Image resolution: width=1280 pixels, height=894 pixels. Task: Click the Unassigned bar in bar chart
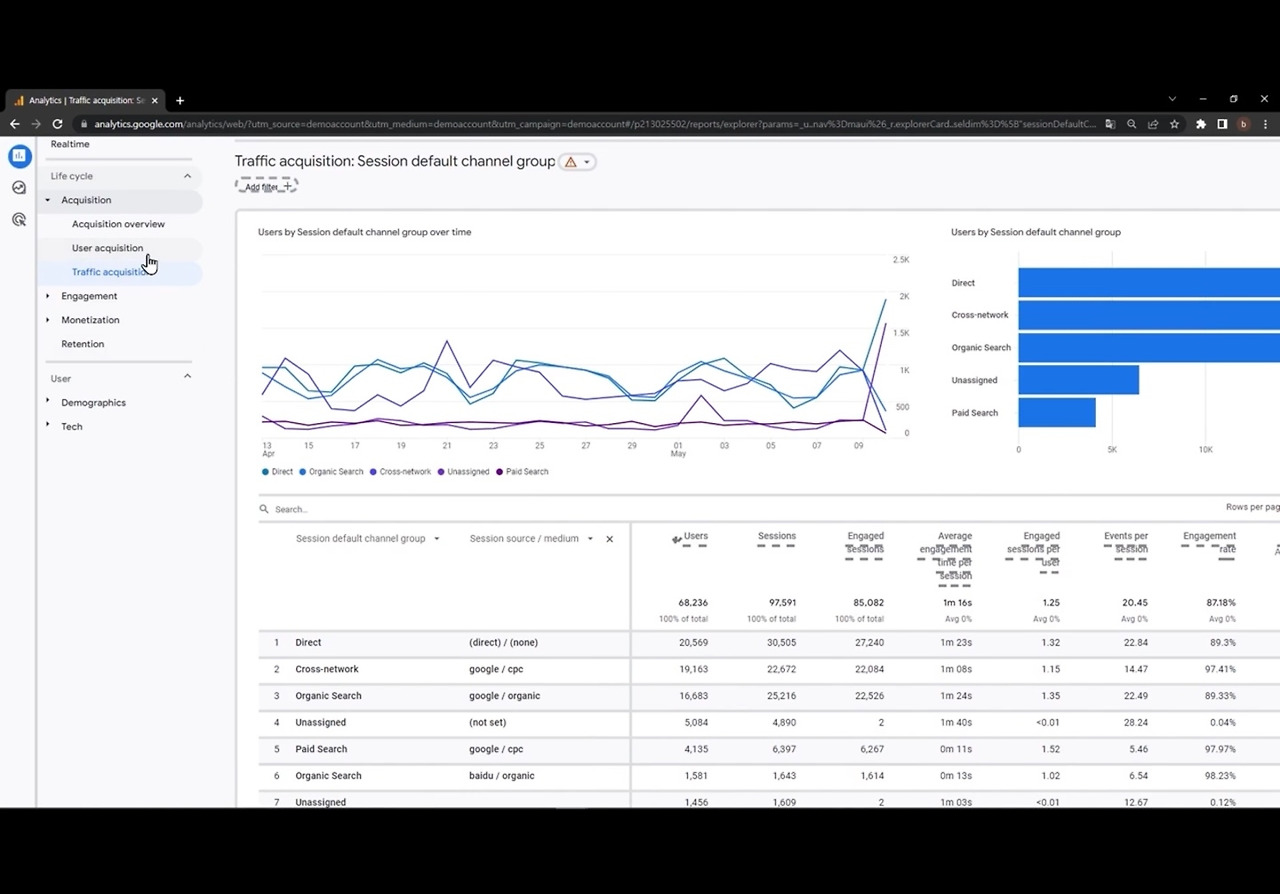coord(1079,380)
